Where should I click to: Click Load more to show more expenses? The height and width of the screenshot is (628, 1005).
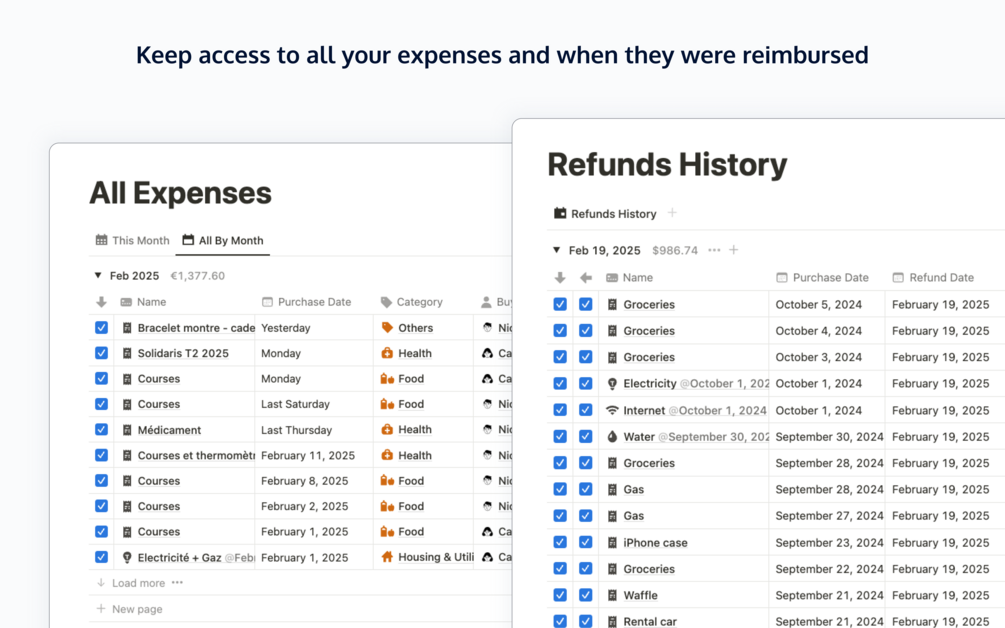point(138,583)
